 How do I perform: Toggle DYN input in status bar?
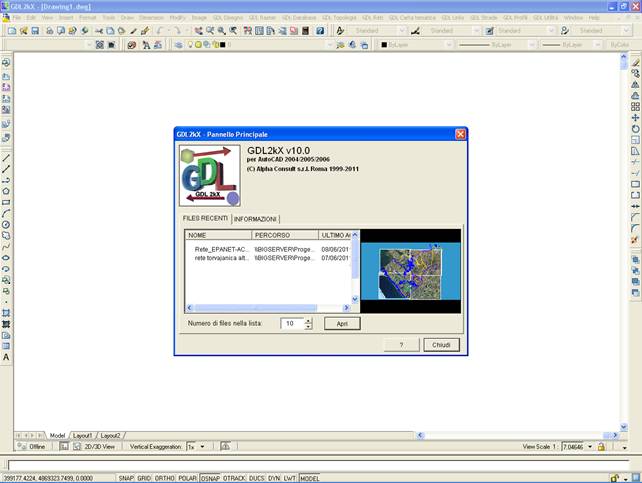(274, 478)
